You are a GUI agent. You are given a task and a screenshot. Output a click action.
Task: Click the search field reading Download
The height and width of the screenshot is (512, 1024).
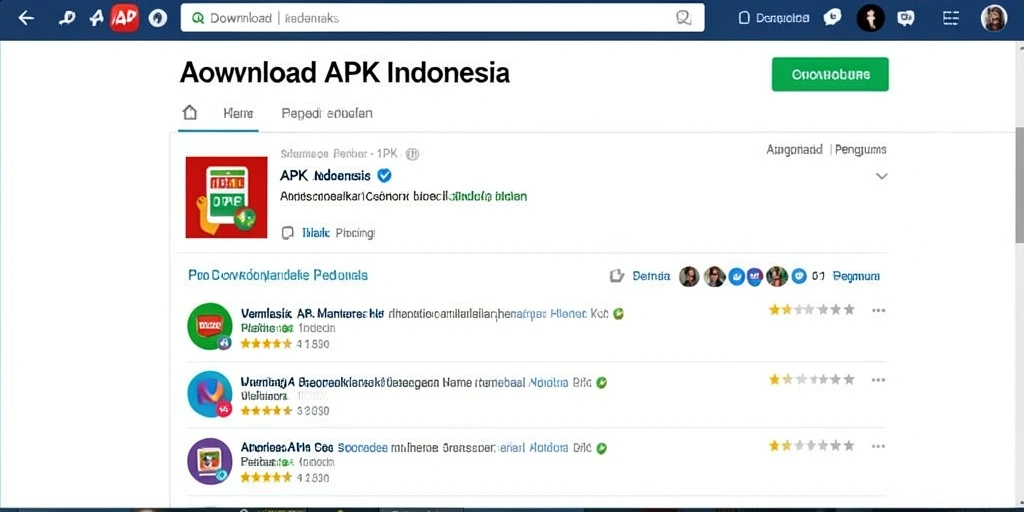pyautogui.click(x=442, y=18)
